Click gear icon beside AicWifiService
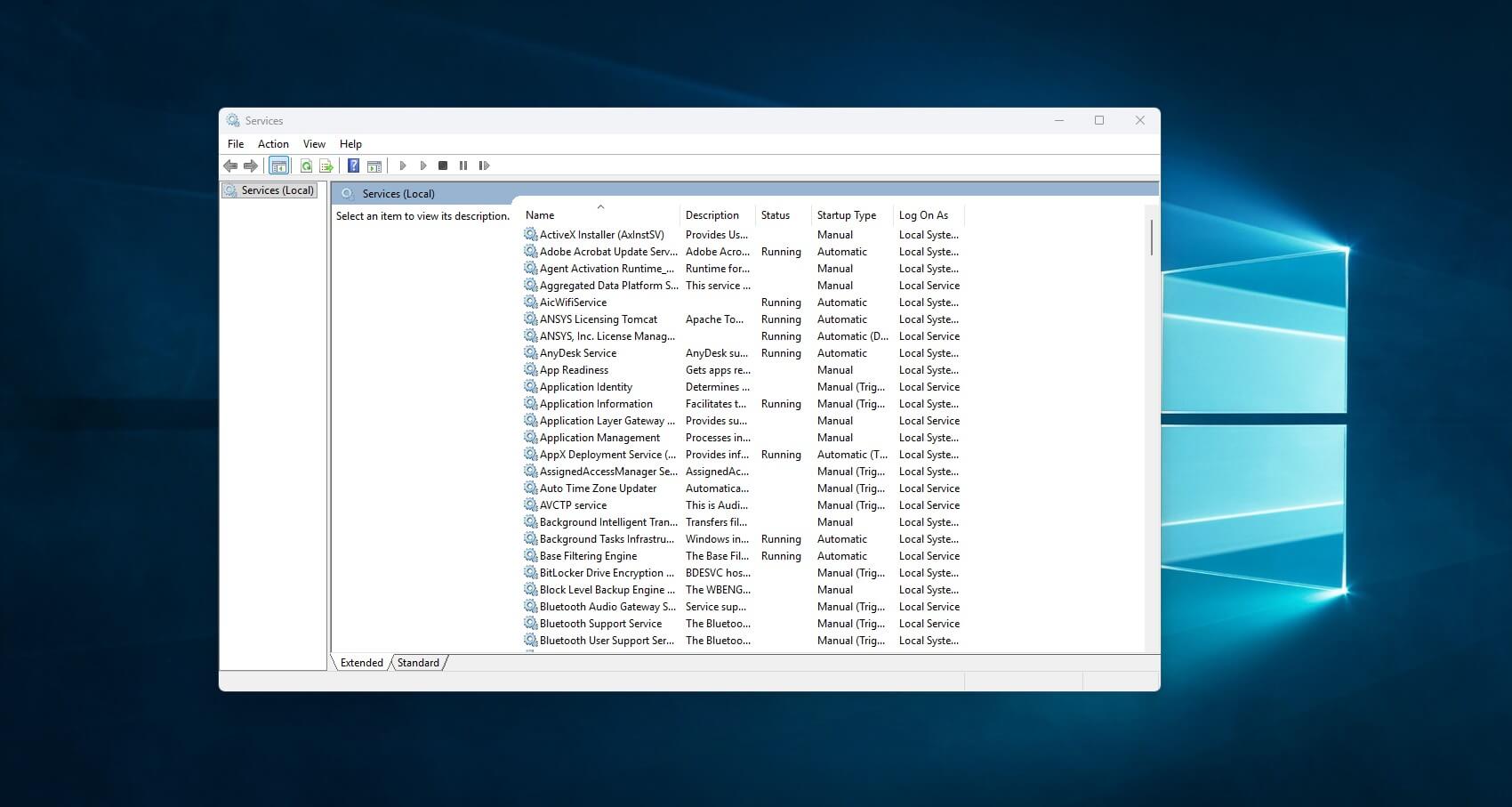The width and height of the screenshot is (1512, 807). point(531,303)
